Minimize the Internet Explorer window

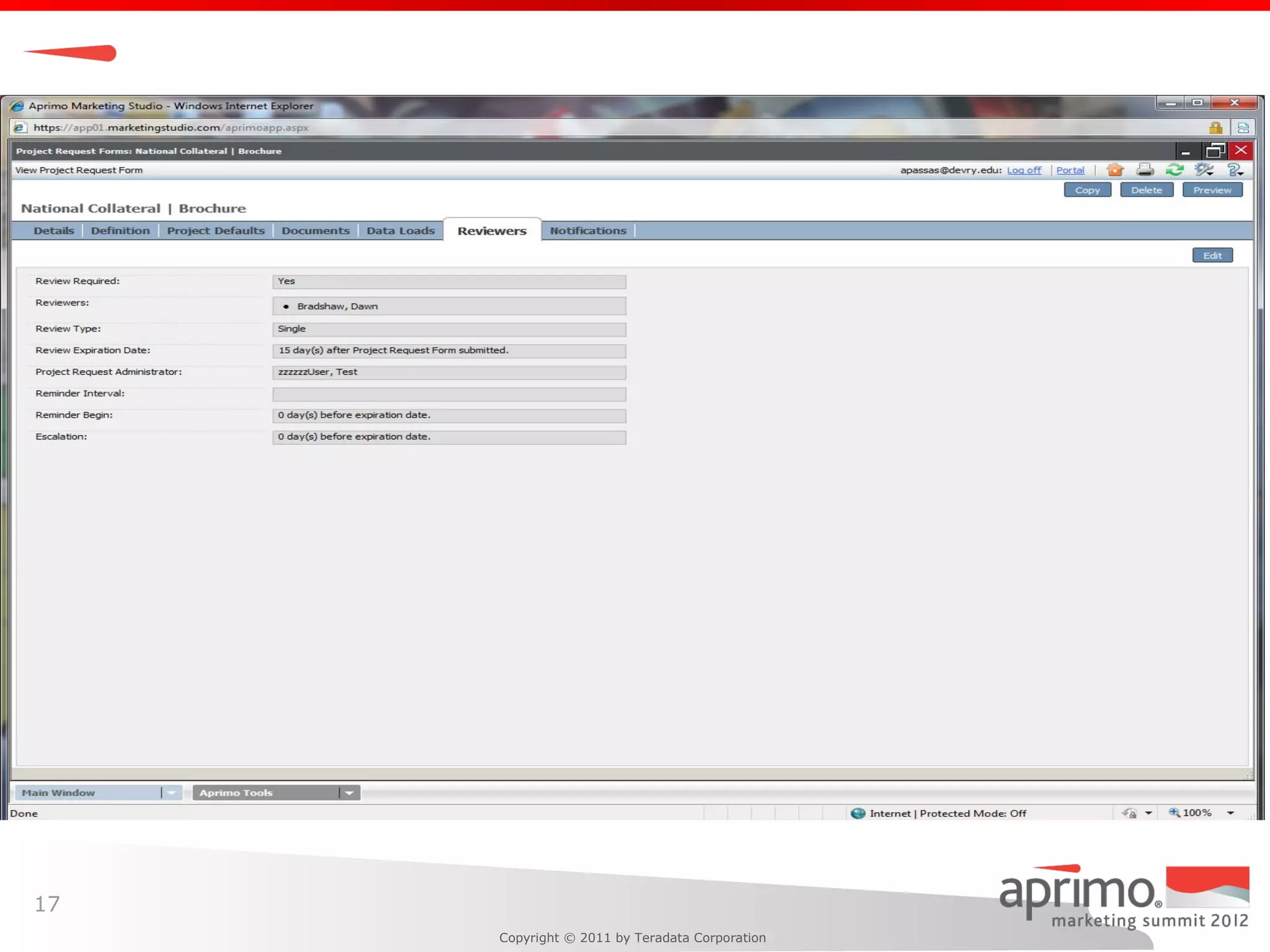(1170, 103)
